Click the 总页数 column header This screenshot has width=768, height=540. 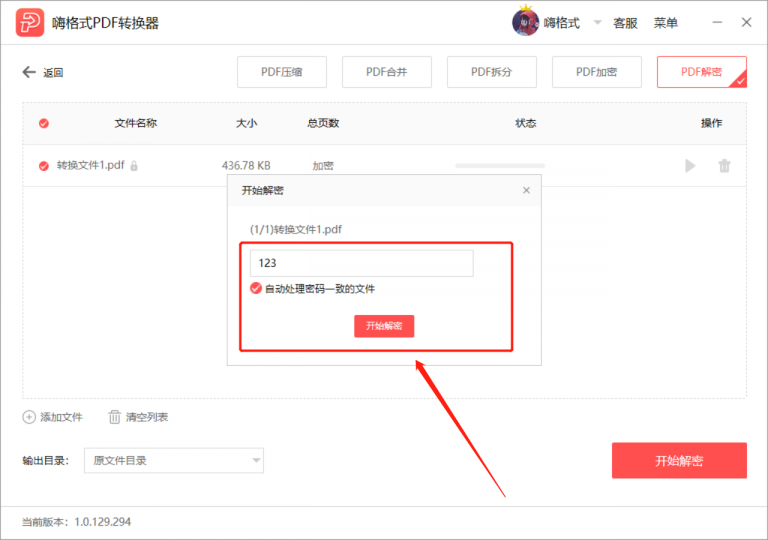[x=323, y=123]
